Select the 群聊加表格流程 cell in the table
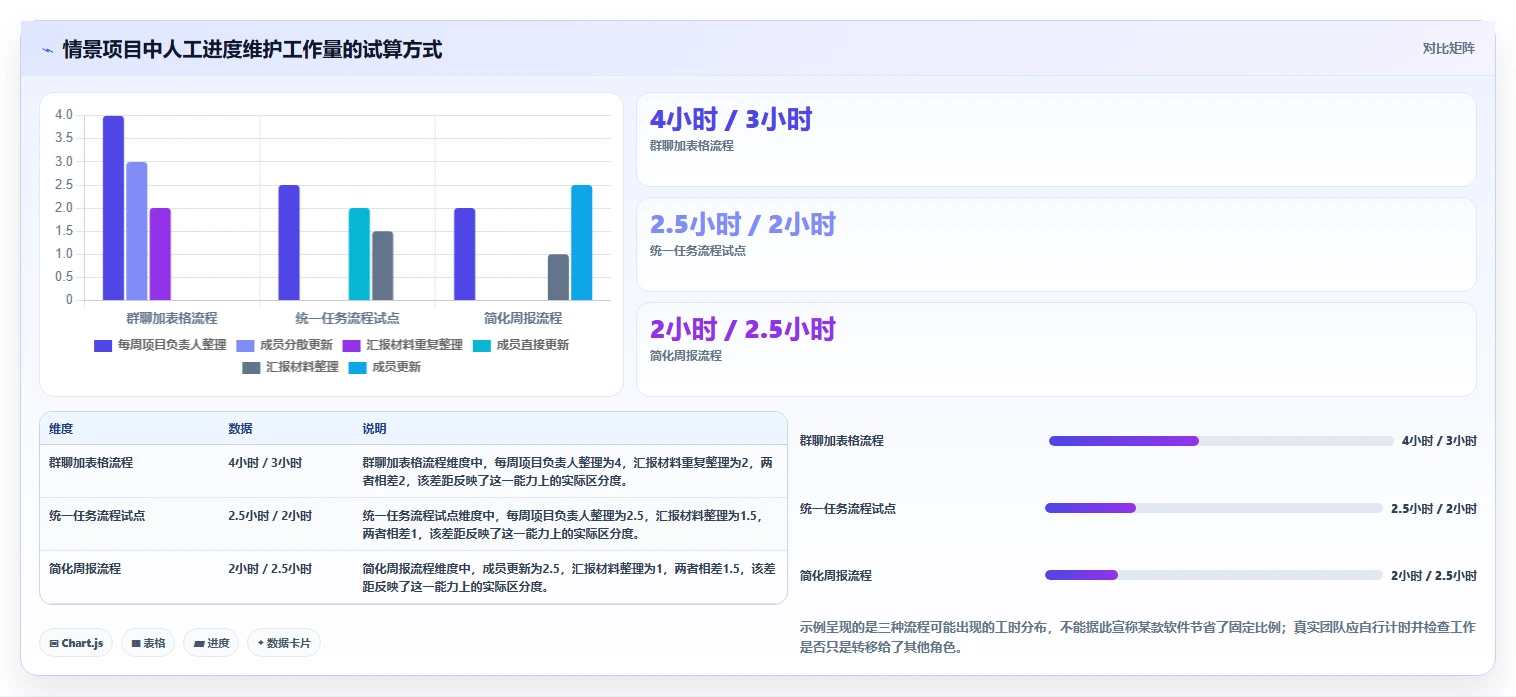Screen dimensions: 1516x697 pos(91,463)
